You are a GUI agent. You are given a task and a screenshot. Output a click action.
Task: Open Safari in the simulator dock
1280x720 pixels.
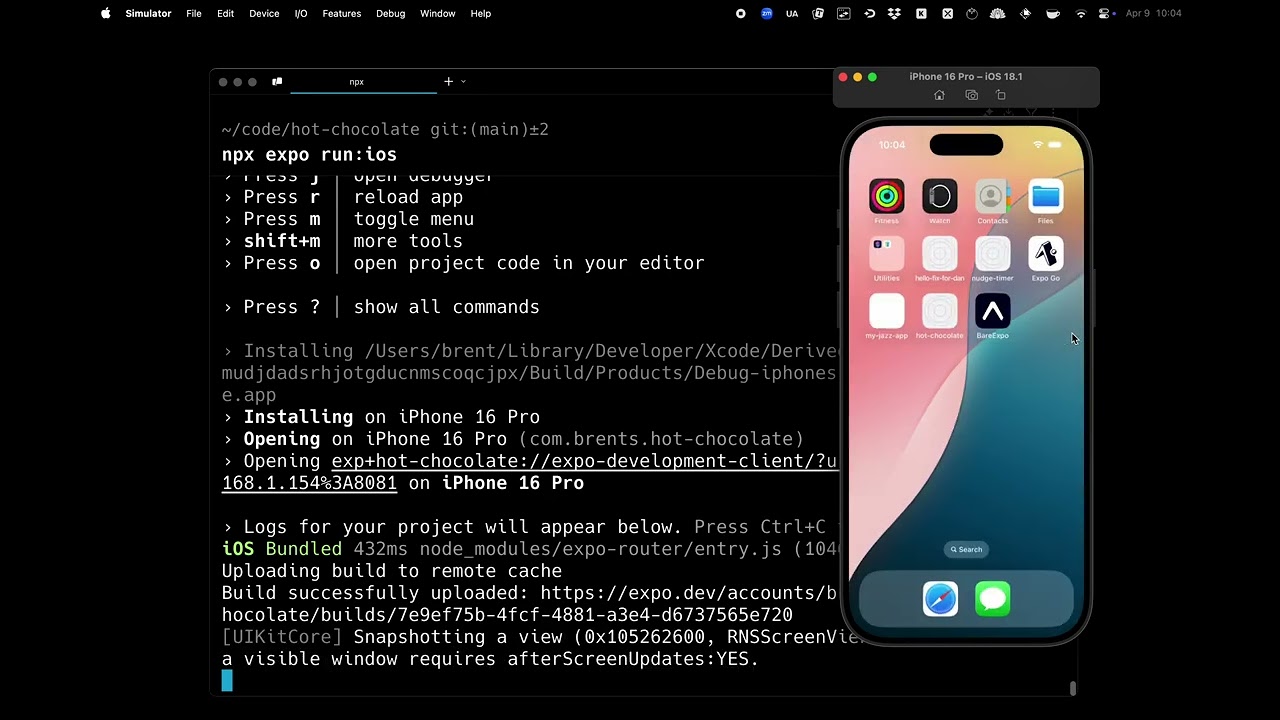[x=940, y=599]
